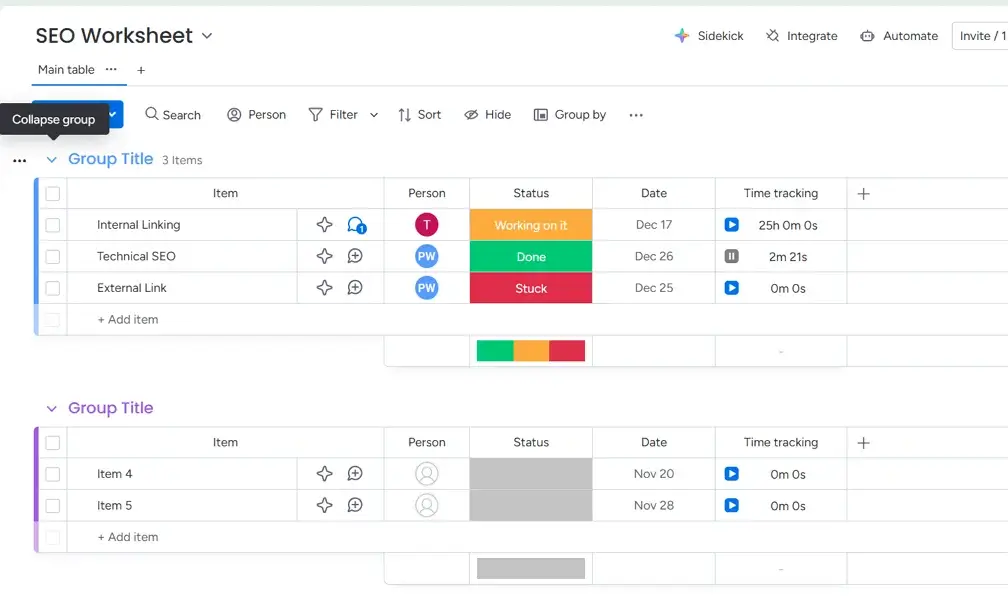Open the Hide columns option

(x=487, y=114)
